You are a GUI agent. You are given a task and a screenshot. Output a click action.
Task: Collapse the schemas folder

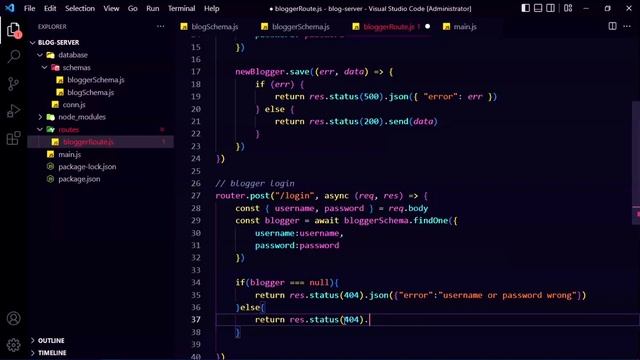tap(76, 67)
